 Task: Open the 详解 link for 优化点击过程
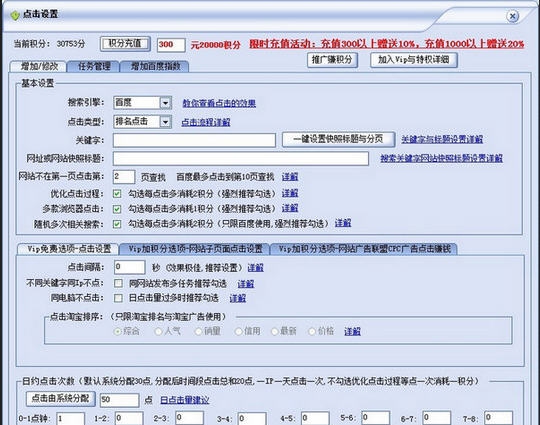[x=290, y=193]
